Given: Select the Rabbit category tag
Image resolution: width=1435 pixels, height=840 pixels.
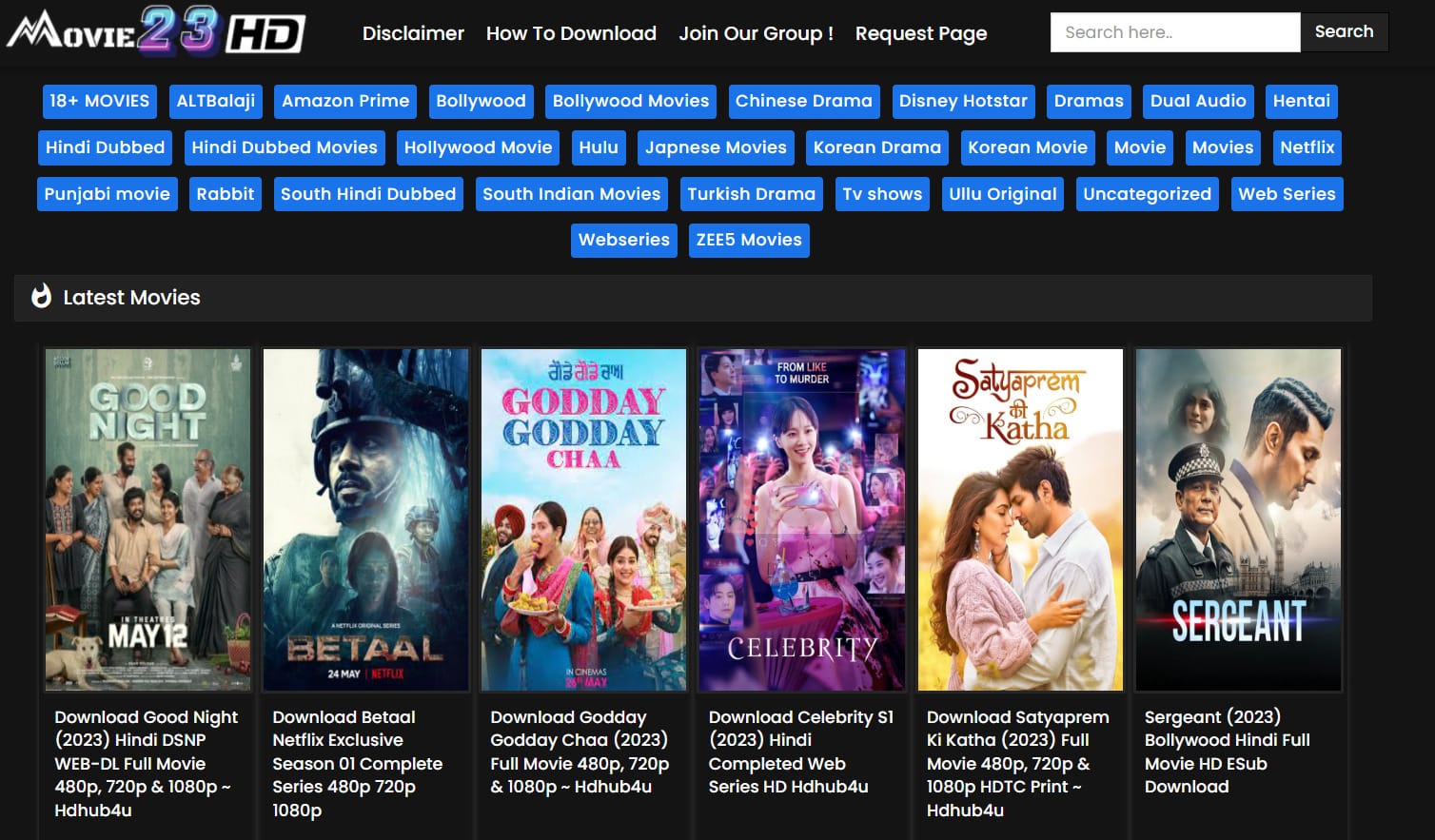Looking at the screenshot, I should pos(226,194).
